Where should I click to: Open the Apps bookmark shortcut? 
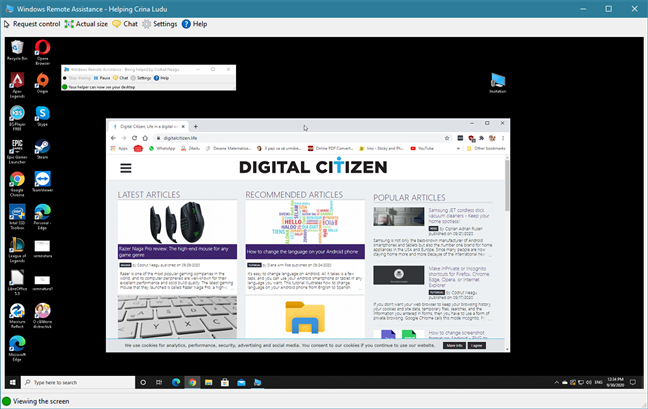[x=119, y=148]
